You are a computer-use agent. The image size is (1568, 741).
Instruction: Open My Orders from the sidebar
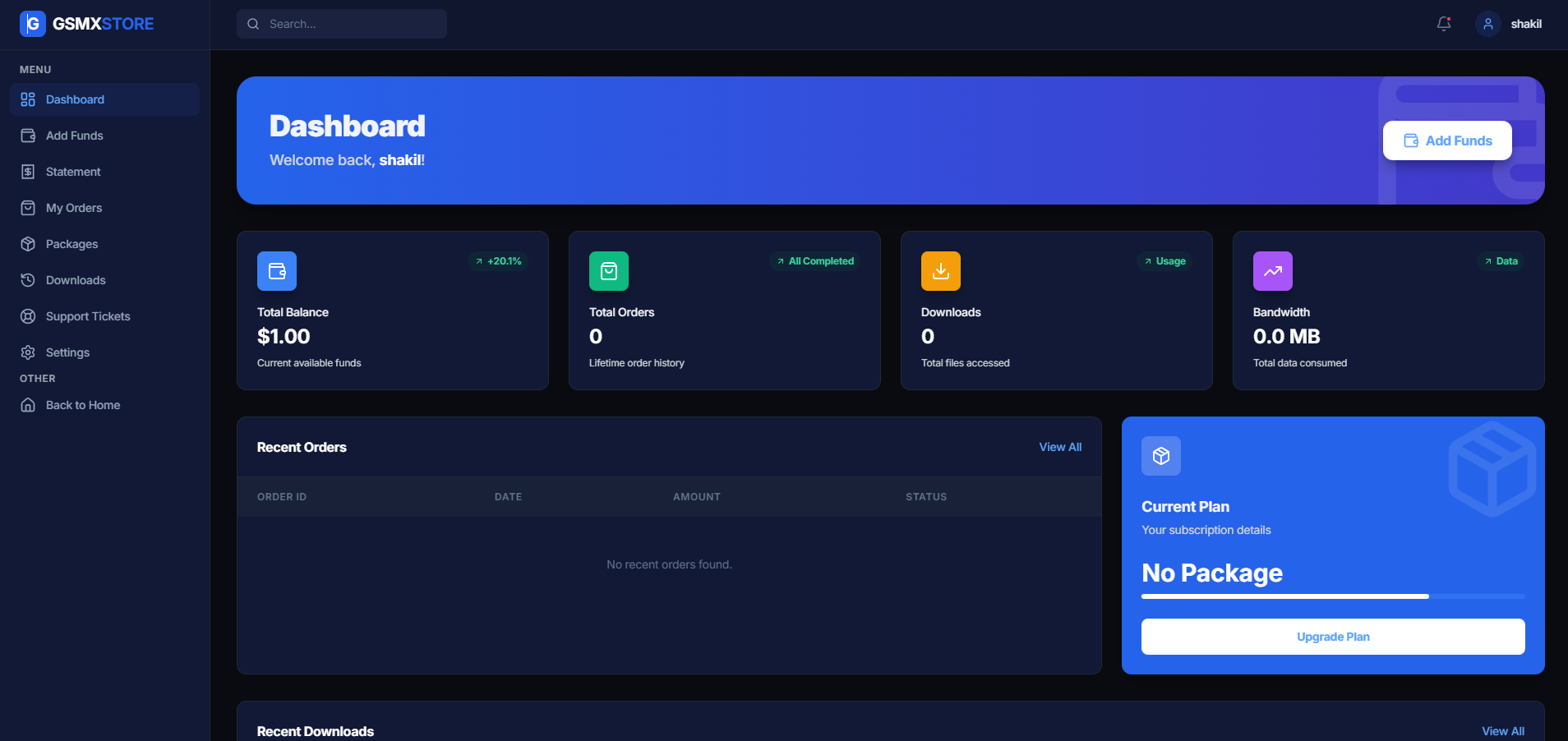tap(74, 208)
